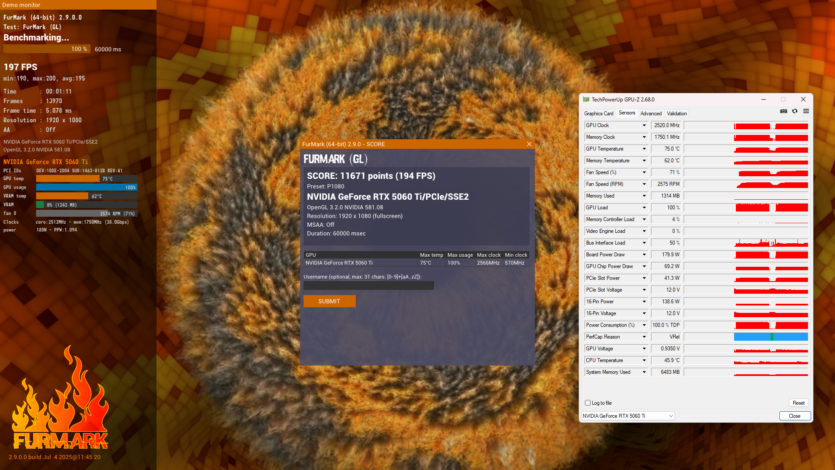Enable the Log to file checkbox
The height and width of the screenshot is (470, 835).
coord(588,403)
